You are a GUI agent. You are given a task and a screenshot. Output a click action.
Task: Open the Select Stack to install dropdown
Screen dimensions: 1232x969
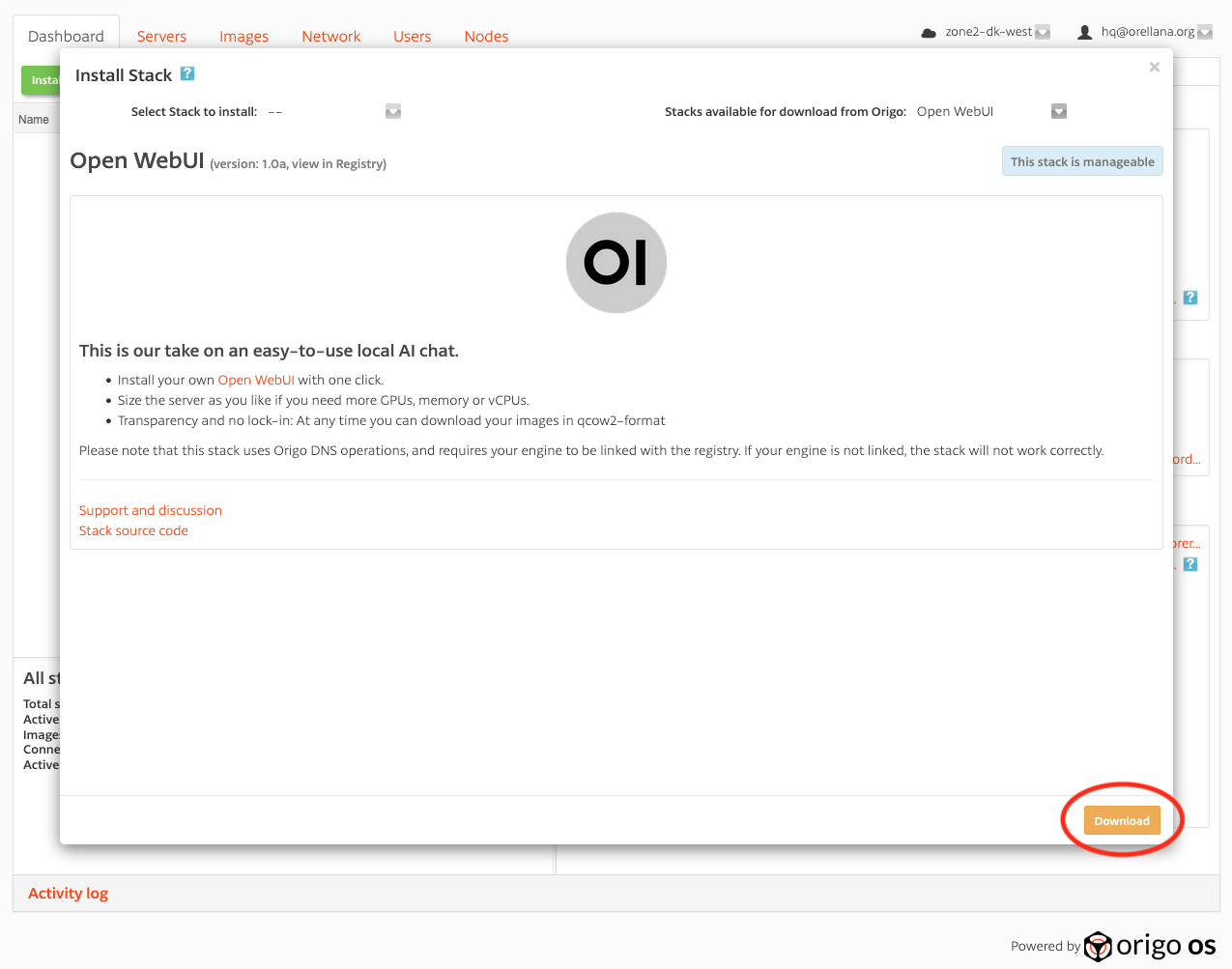pos(392,112)
